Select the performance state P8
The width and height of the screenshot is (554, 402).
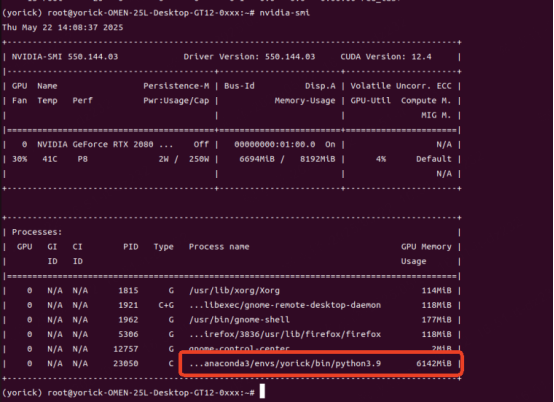tap(83, 159)
